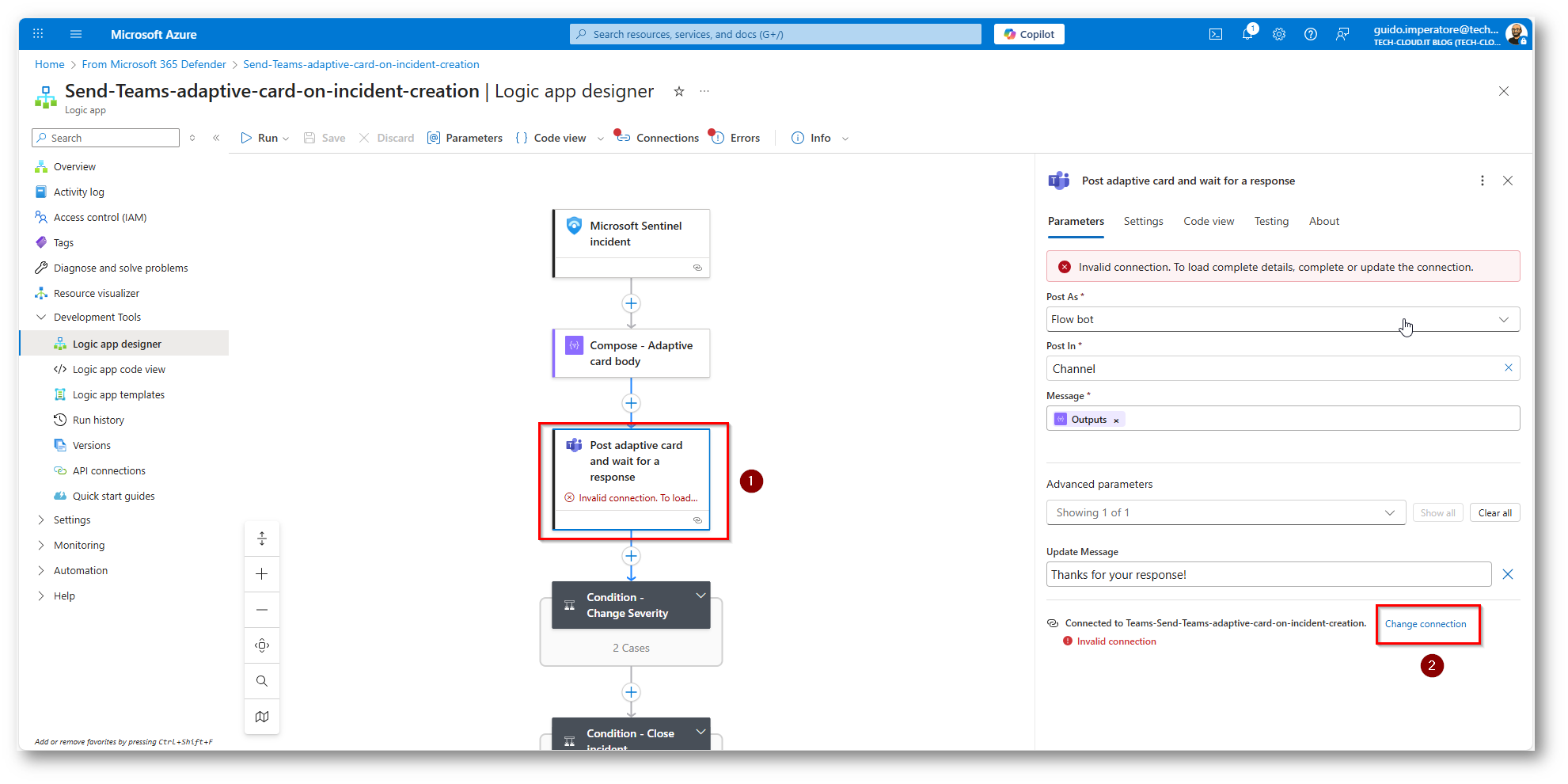
Task: Add a step after Microsoft Sentinel incident
Action: point(631,303)
